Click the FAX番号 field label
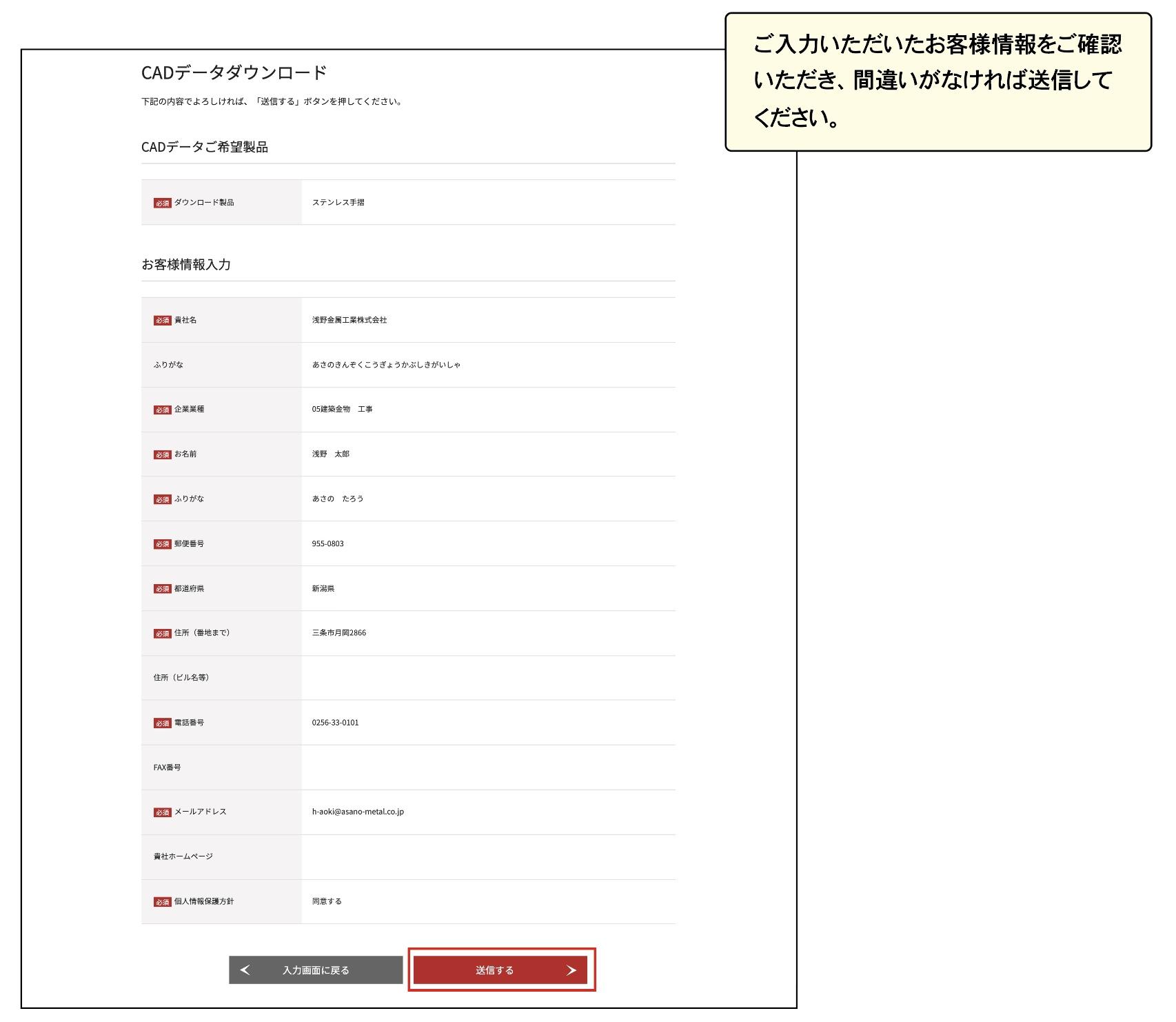Viewport: 1176px width, 1022px height. click(x=168, y=767)
